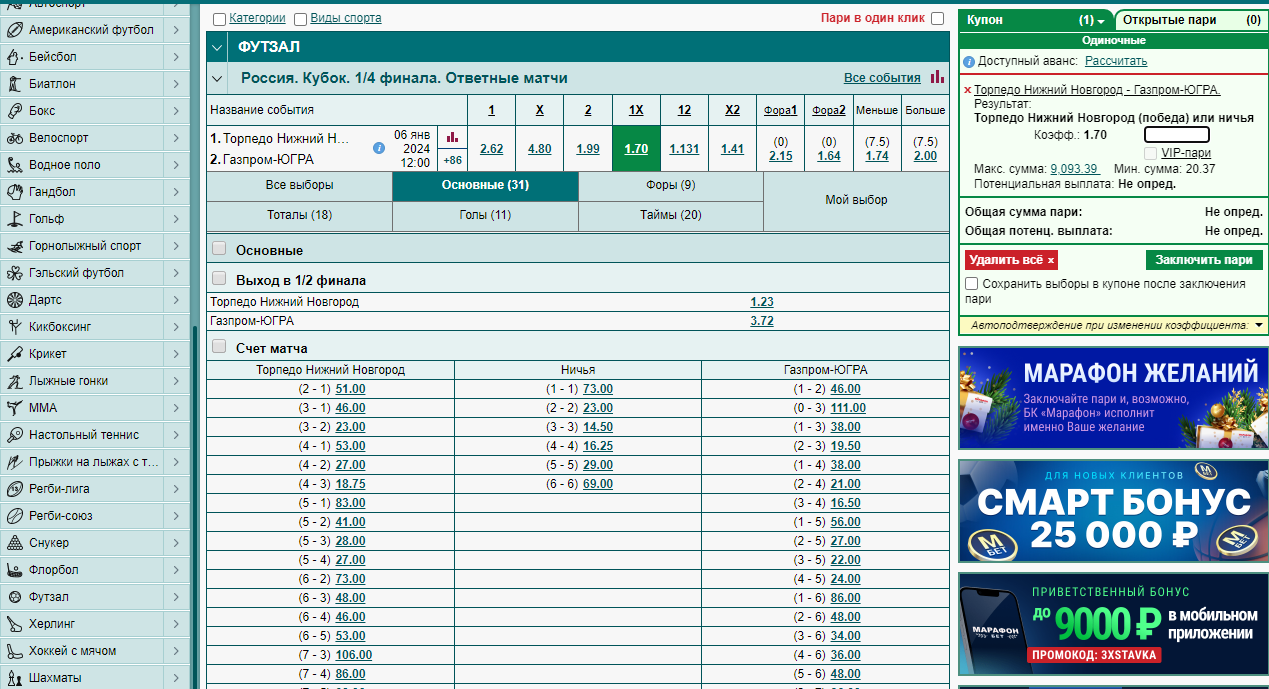Screen dimensions: 1269x689
Task: Tick the Счет матча checkbox
Action: pos(219,347)
